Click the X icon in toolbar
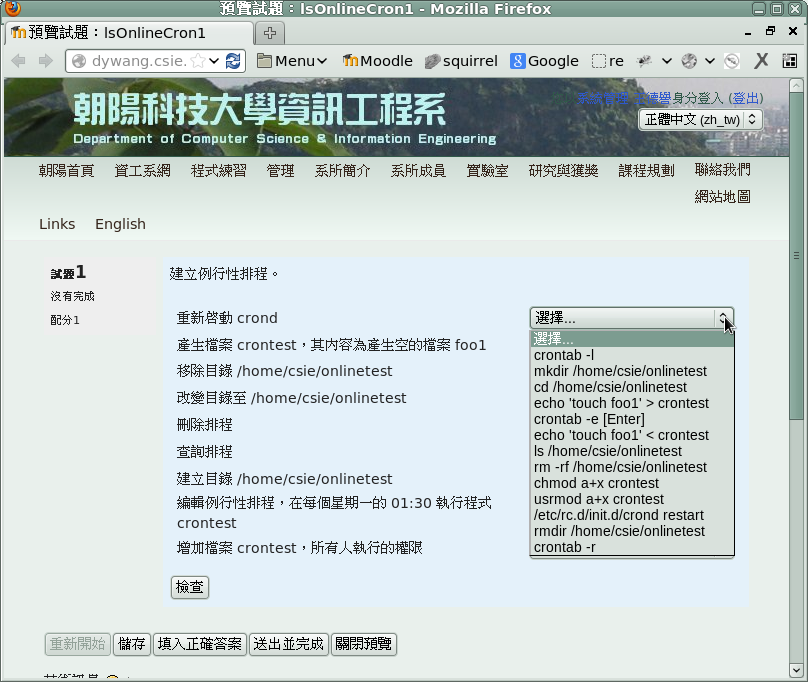The width and height of the screenshot is (808, 682). (761, 61)
